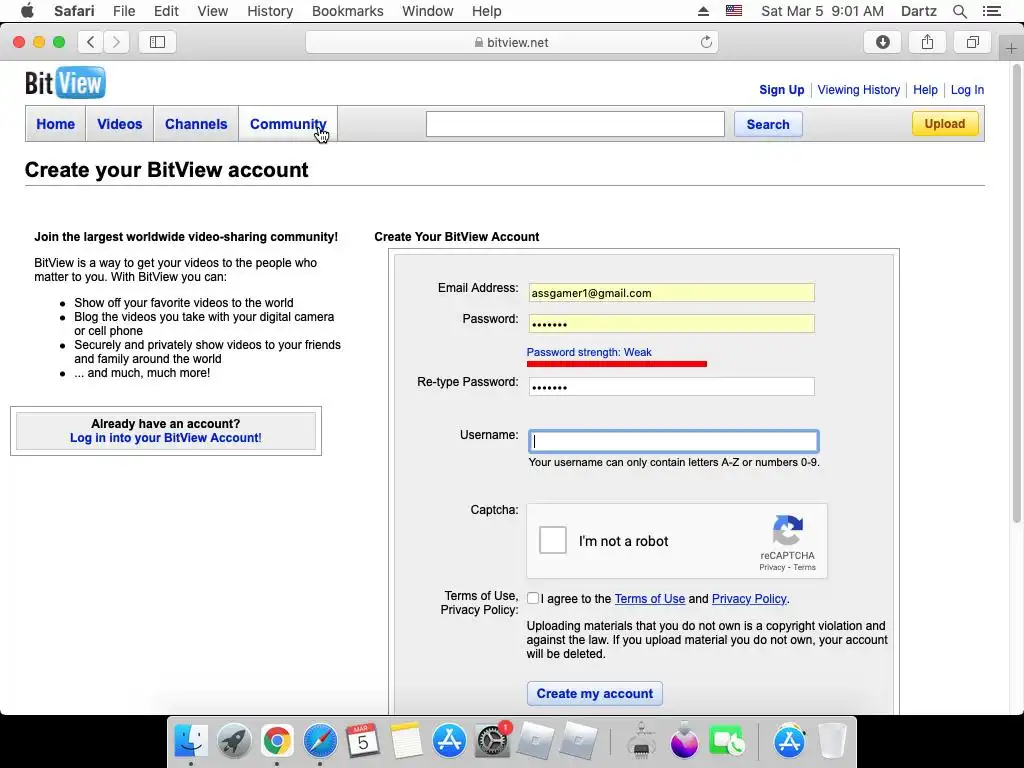This screenshot has width=1024, height=768.
Task: Click the Email Address field
Action: tap(671, 293)
